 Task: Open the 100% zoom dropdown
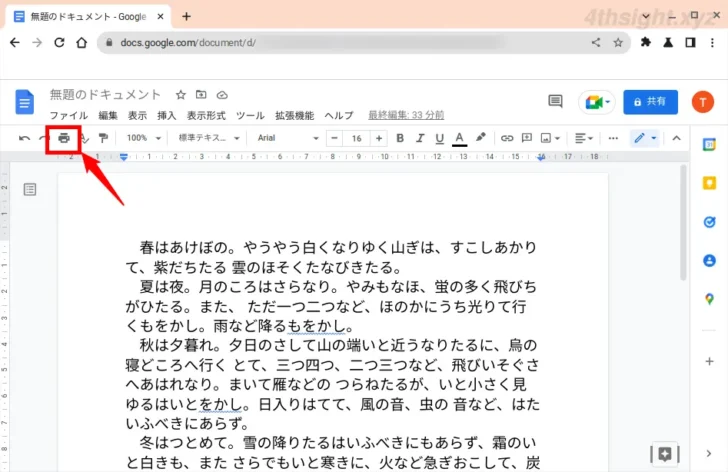(143, 138)
